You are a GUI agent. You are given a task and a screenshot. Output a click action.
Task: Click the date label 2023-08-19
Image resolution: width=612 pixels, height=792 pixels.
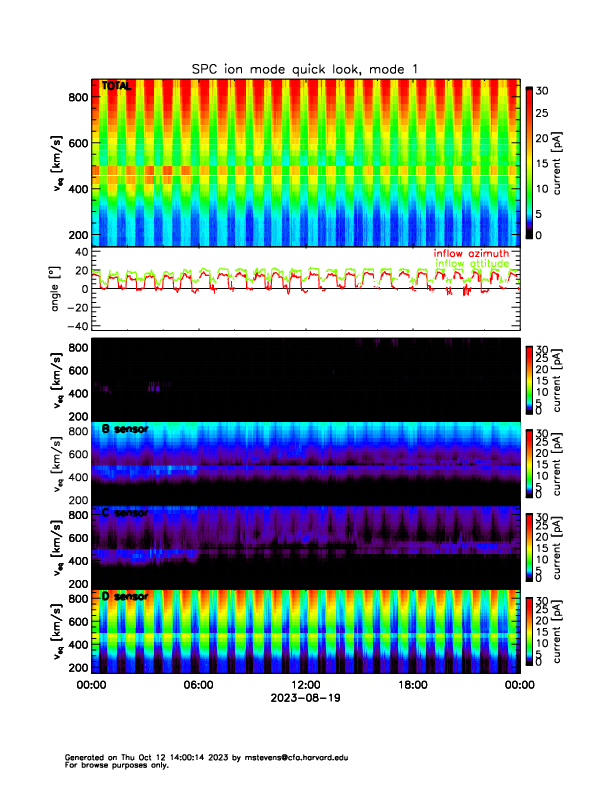click(x=305, y=697)
